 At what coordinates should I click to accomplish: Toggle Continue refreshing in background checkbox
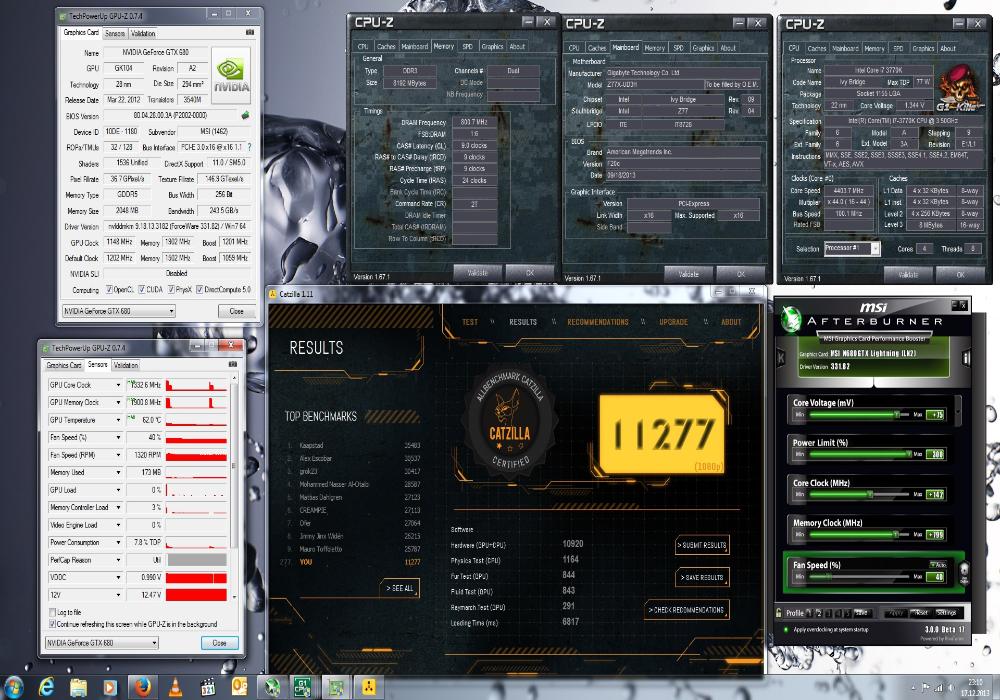(52, 624)
